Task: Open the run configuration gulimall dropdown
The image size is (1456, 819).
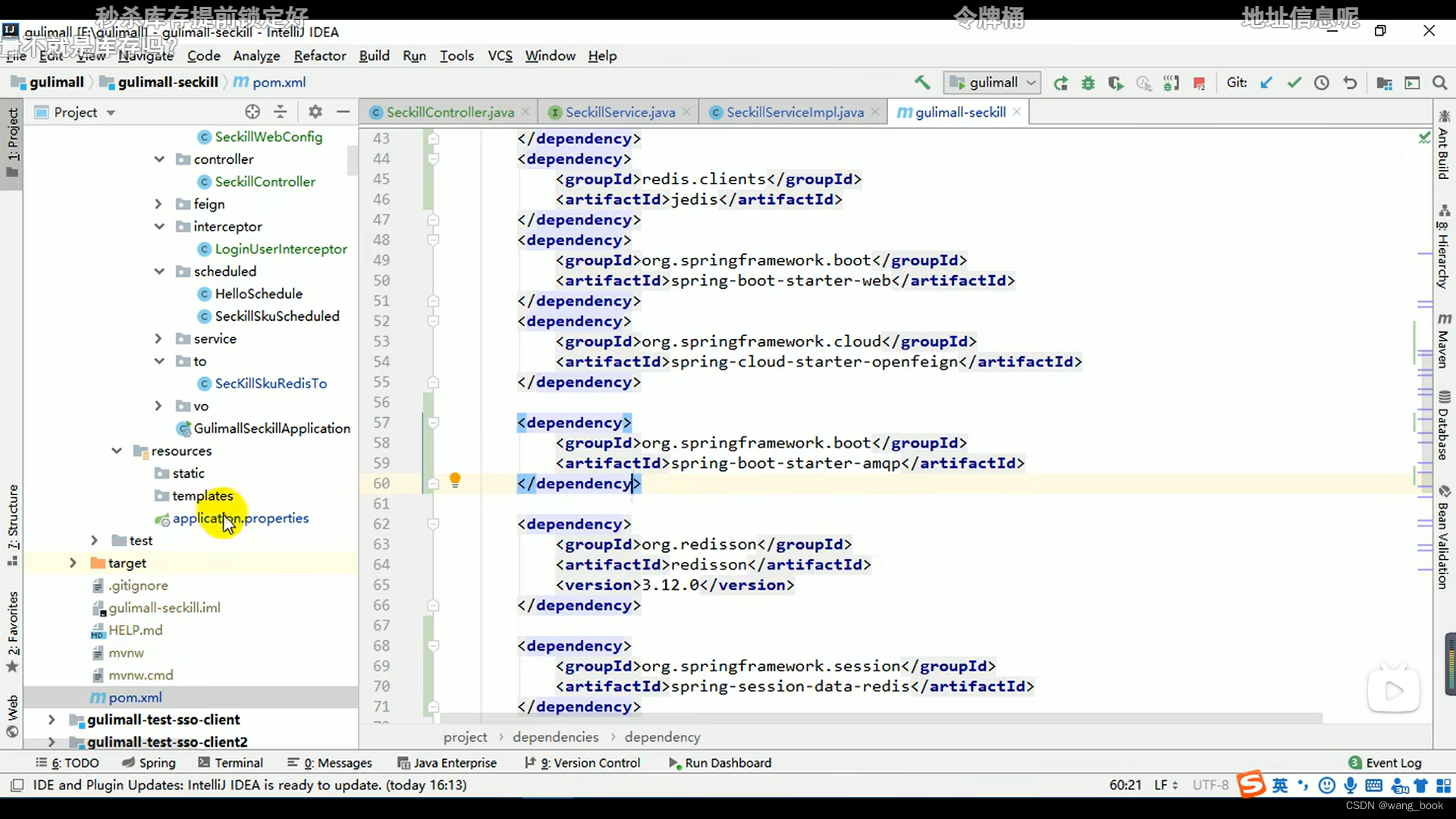Action: coord(992,83)
